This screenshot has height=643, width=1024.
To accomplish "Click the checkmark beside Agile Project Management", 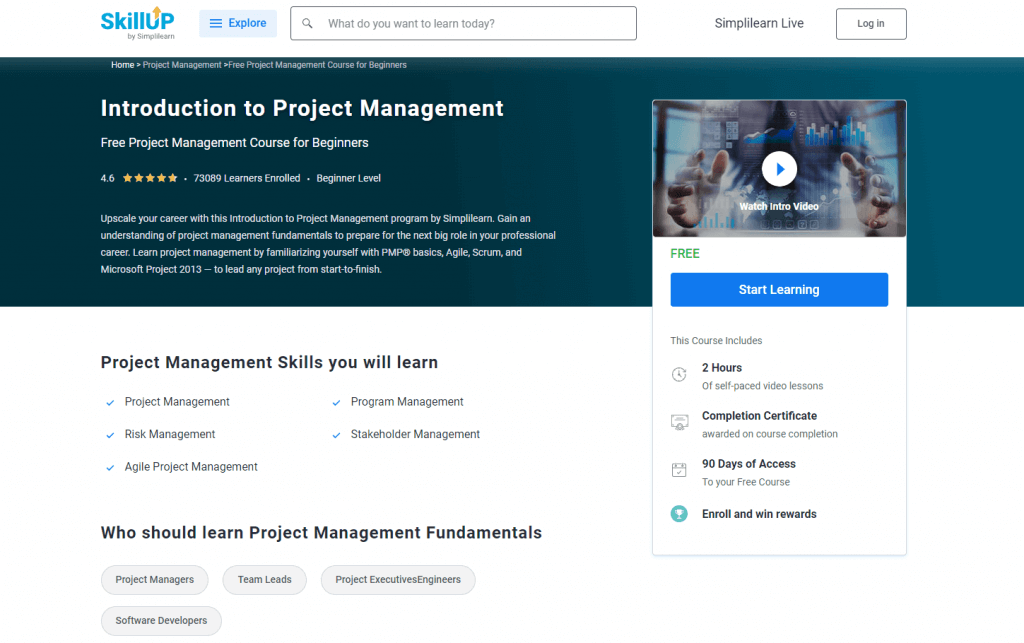I will tap(110, 468).
